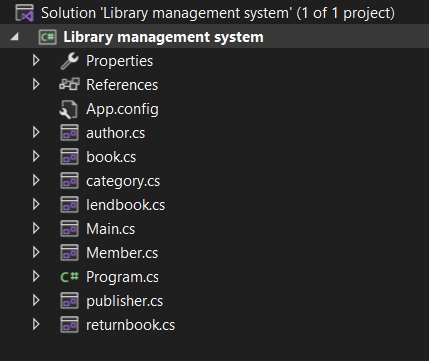Expand the References node arrow
This screenshot has width=429, height=361.
pyautogui.click(x=36, y=85)
